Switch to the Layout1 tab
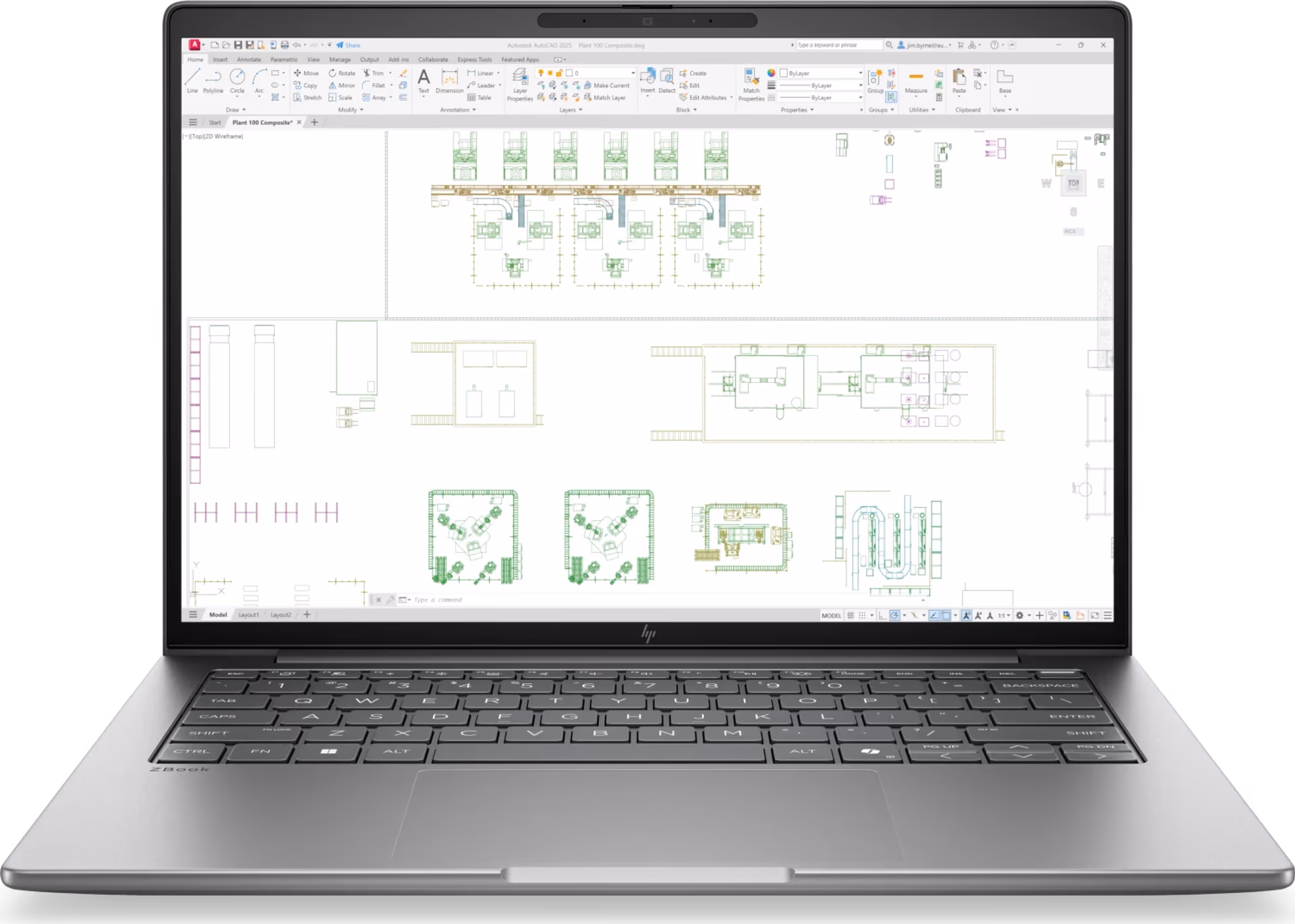This screenshot has height=924, width=1295. tap(248, 614)
